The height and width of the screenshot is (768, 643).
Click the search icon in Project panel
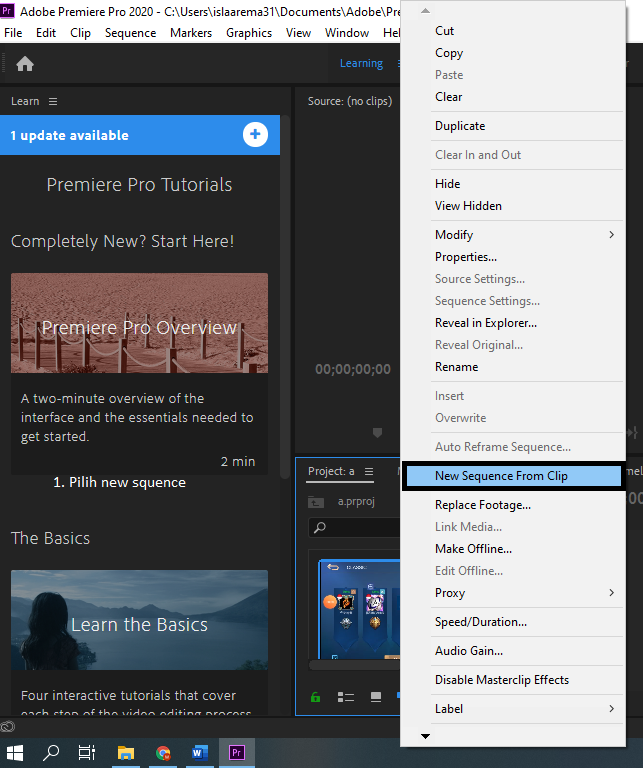coord(320,528)
